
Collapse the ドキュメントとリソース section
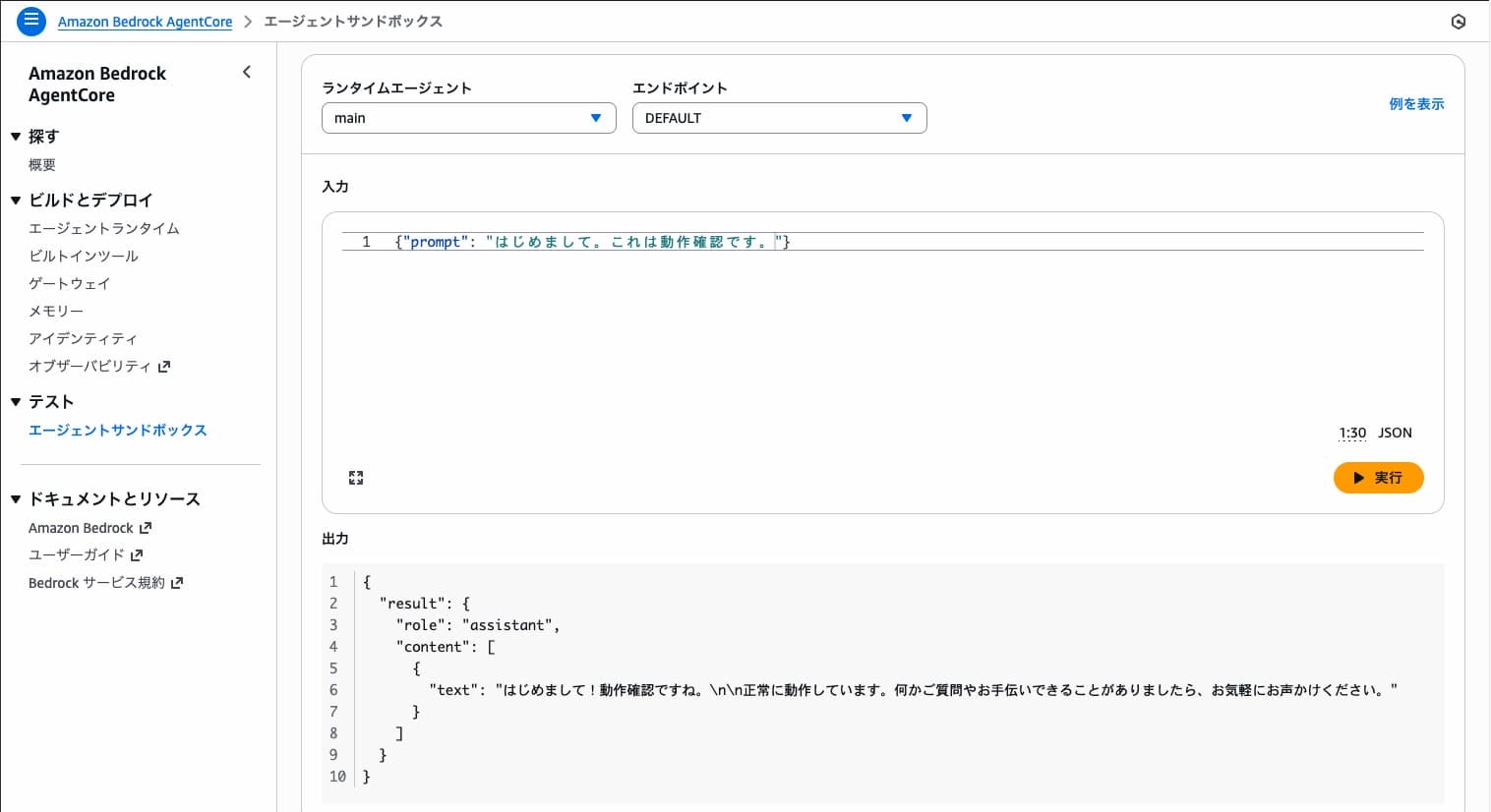pos(16,499)
